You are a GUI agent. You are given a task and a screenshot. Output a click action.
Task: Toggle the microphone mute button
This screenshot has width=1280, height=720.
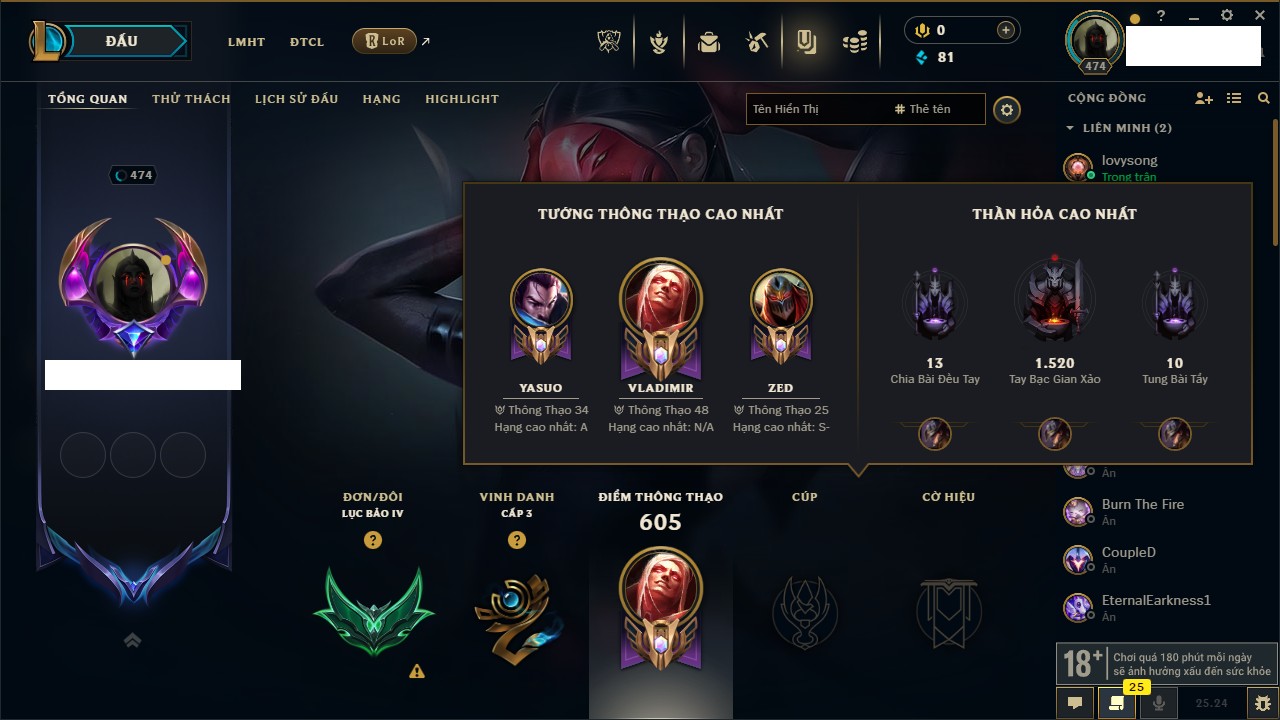(1159, 703)
